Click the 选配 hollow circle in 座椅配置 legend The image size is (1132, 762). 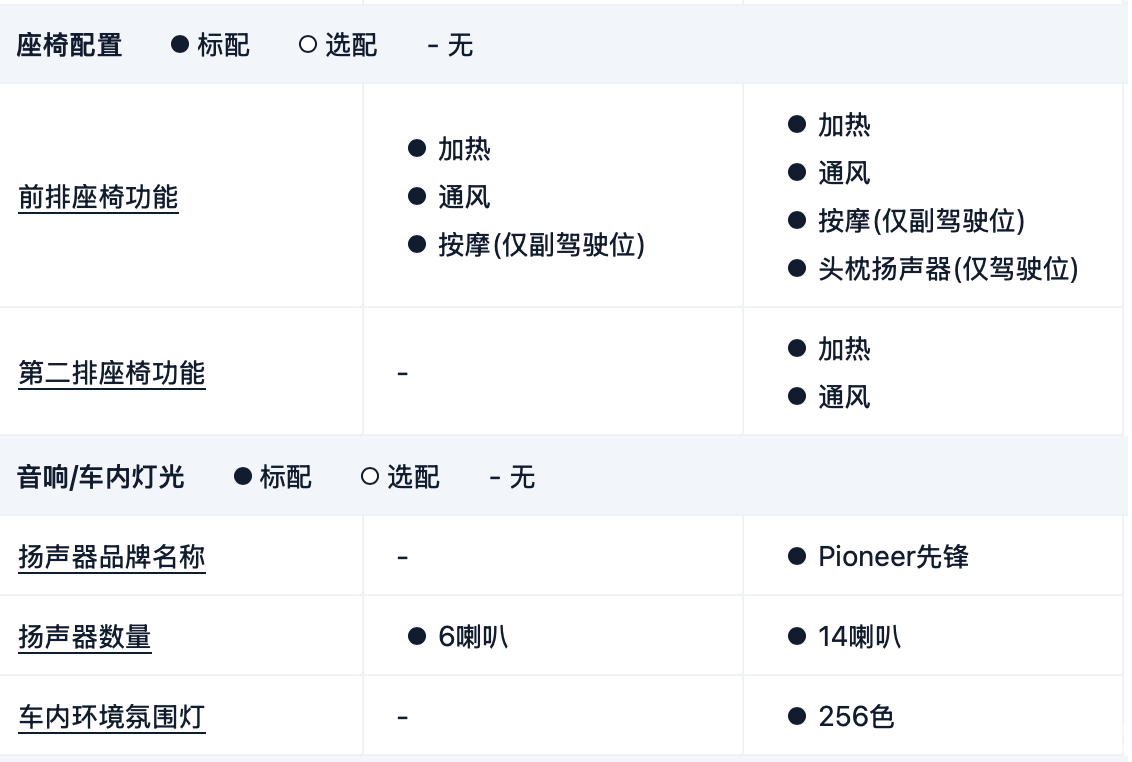(308, 45)
